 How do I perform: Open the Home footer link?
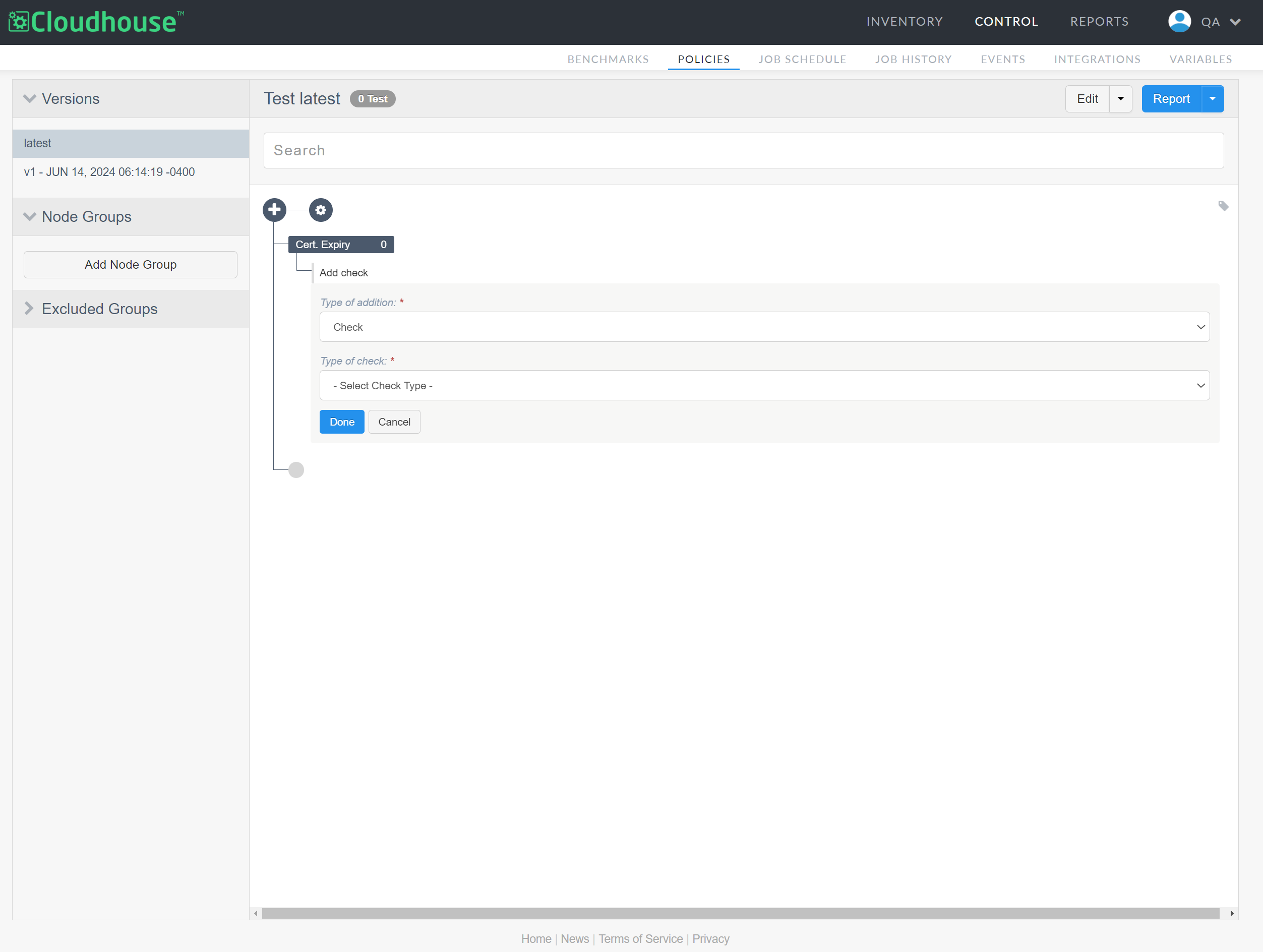pos(536,939)
